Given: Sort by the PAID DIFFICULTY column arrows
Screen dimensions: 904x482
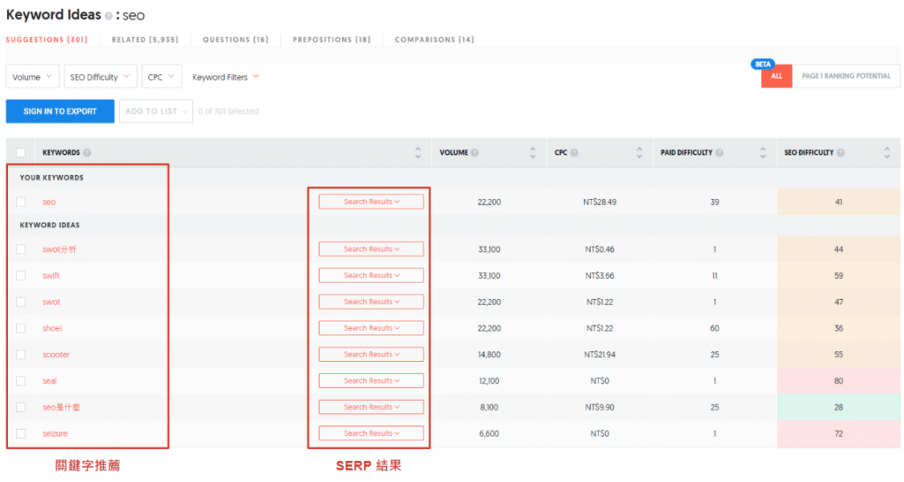Looking at the screenshot, I should click(763, 153).
